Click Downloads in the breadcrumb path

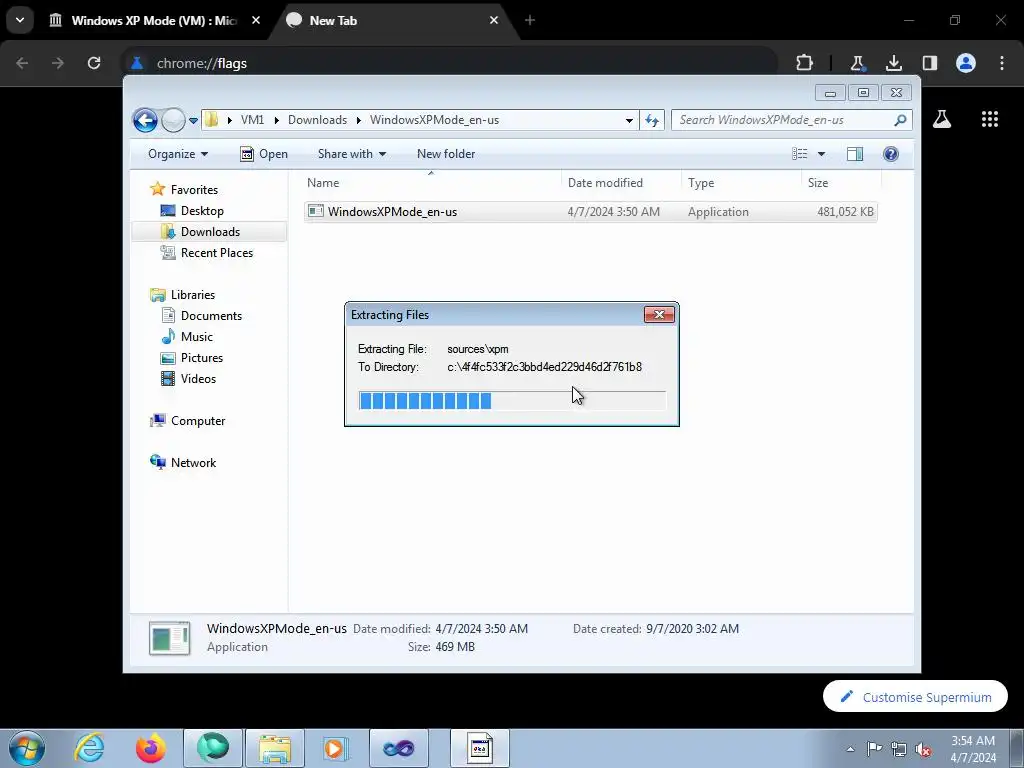pos(317,120)
